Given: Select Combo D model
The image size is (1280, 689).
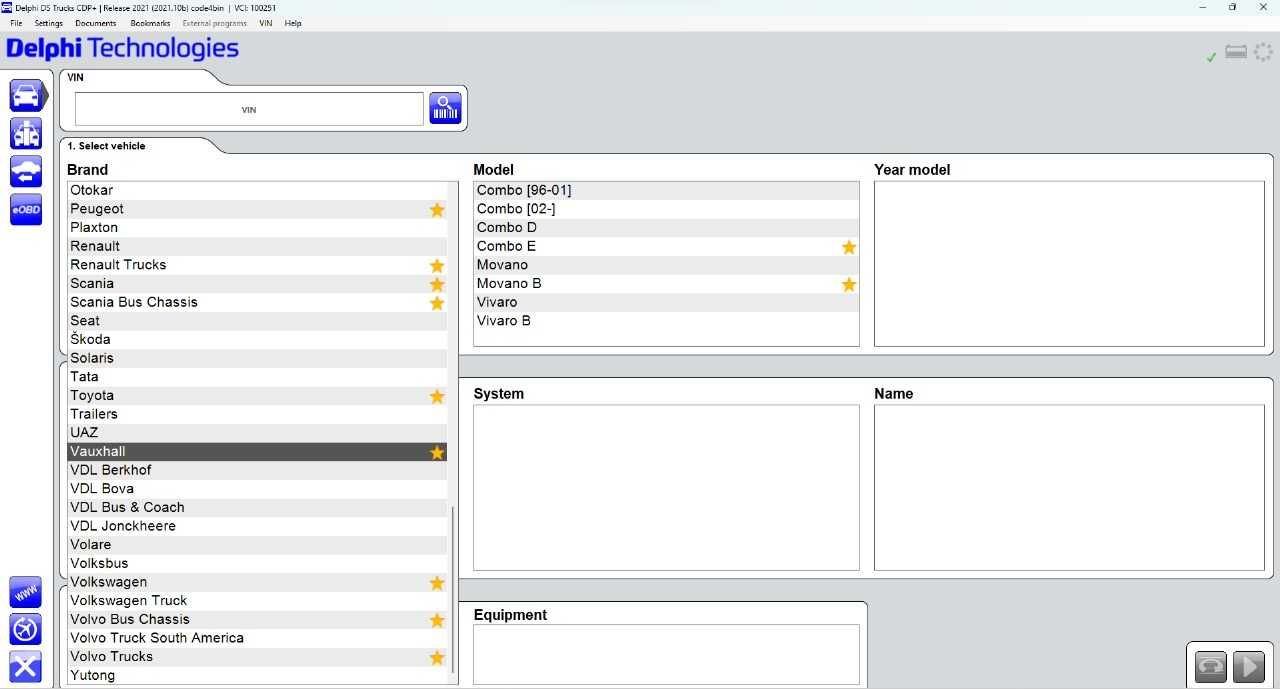Looking at the screenshot, I should coord(666,227).
